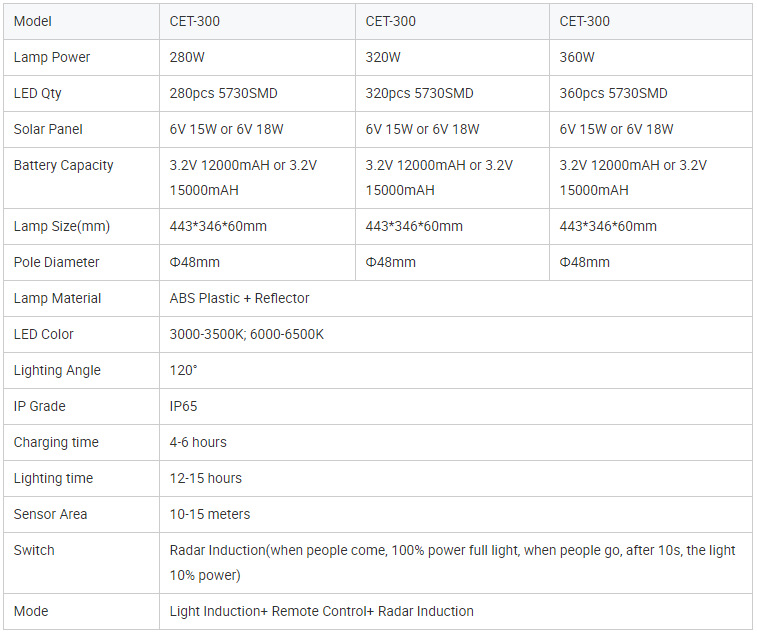Click the Solar Panel row label

pos(48,129)
